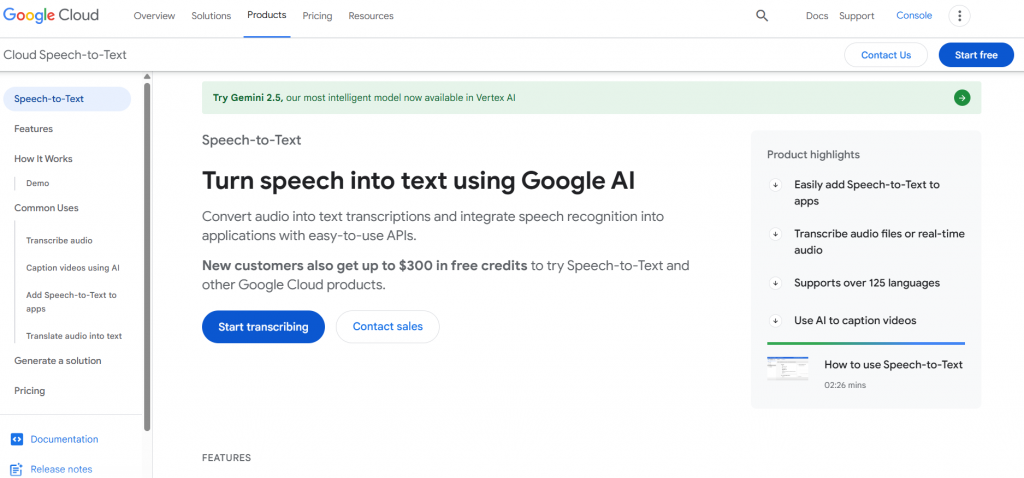Jump to How It Works section
1024x478 pixels.
tap(43, 159)
